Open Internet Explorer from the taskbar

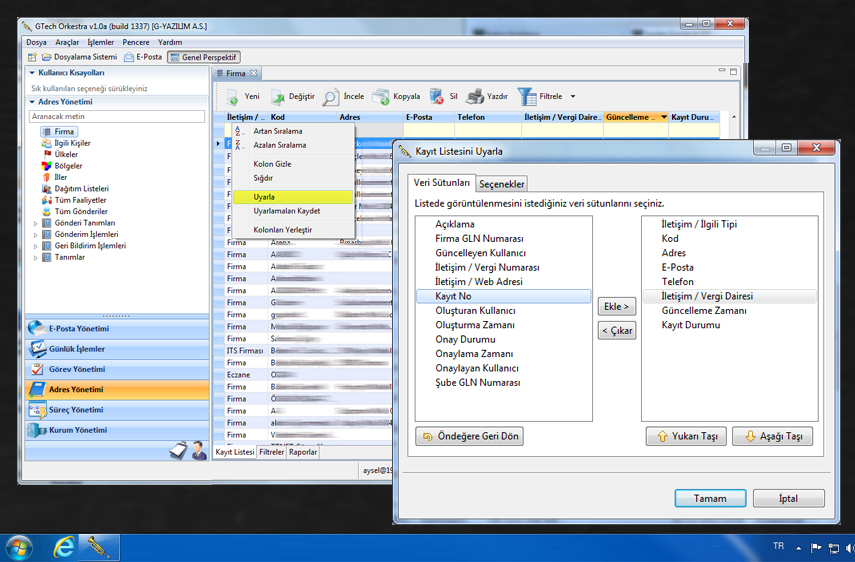click(x=65, y=547)
